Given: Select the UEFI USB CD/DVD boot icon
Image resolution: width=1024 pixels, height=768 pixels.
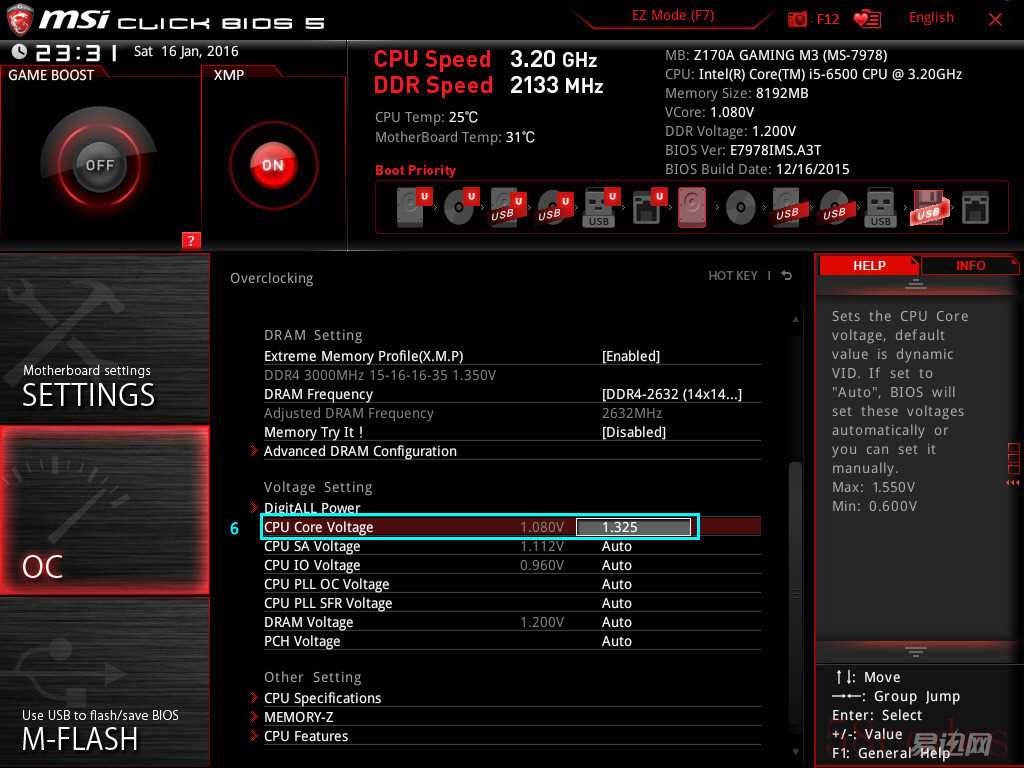Looking at the screenshot, I should click(x=554, y=208).
